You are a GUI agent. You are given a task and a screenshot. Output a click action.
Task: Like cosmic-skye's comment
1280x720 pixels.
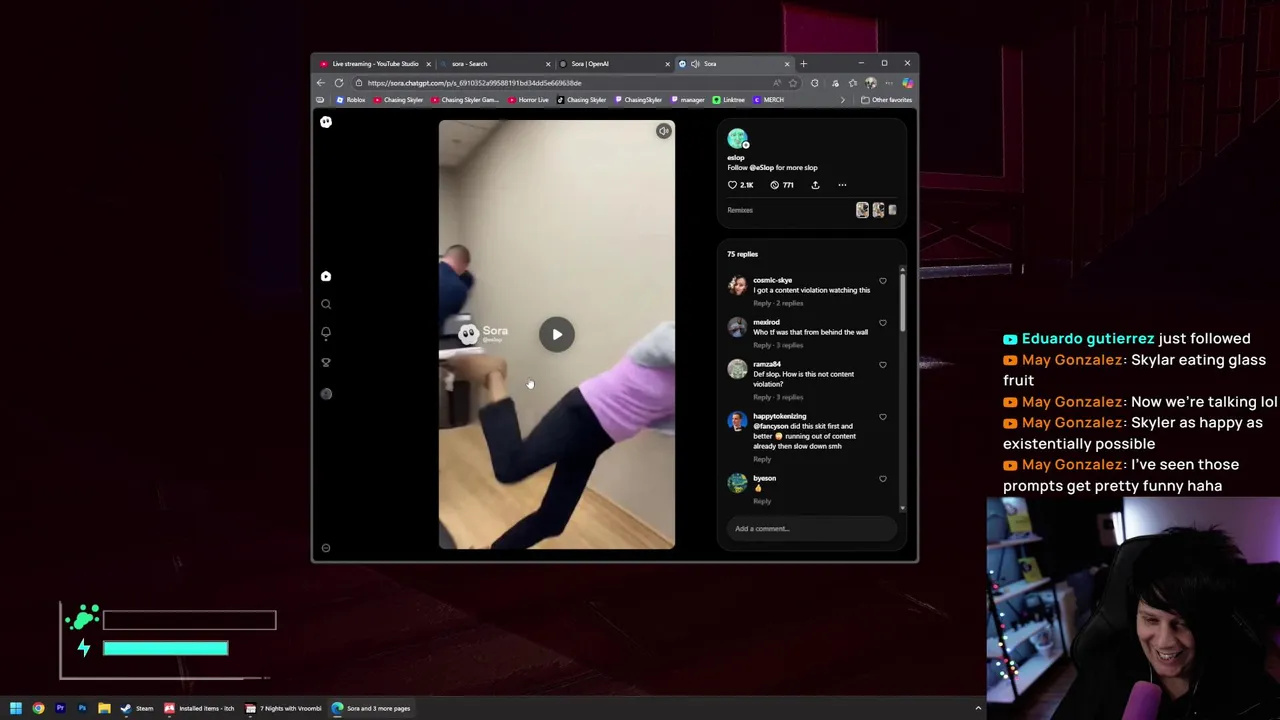click(x=882, y=281)
